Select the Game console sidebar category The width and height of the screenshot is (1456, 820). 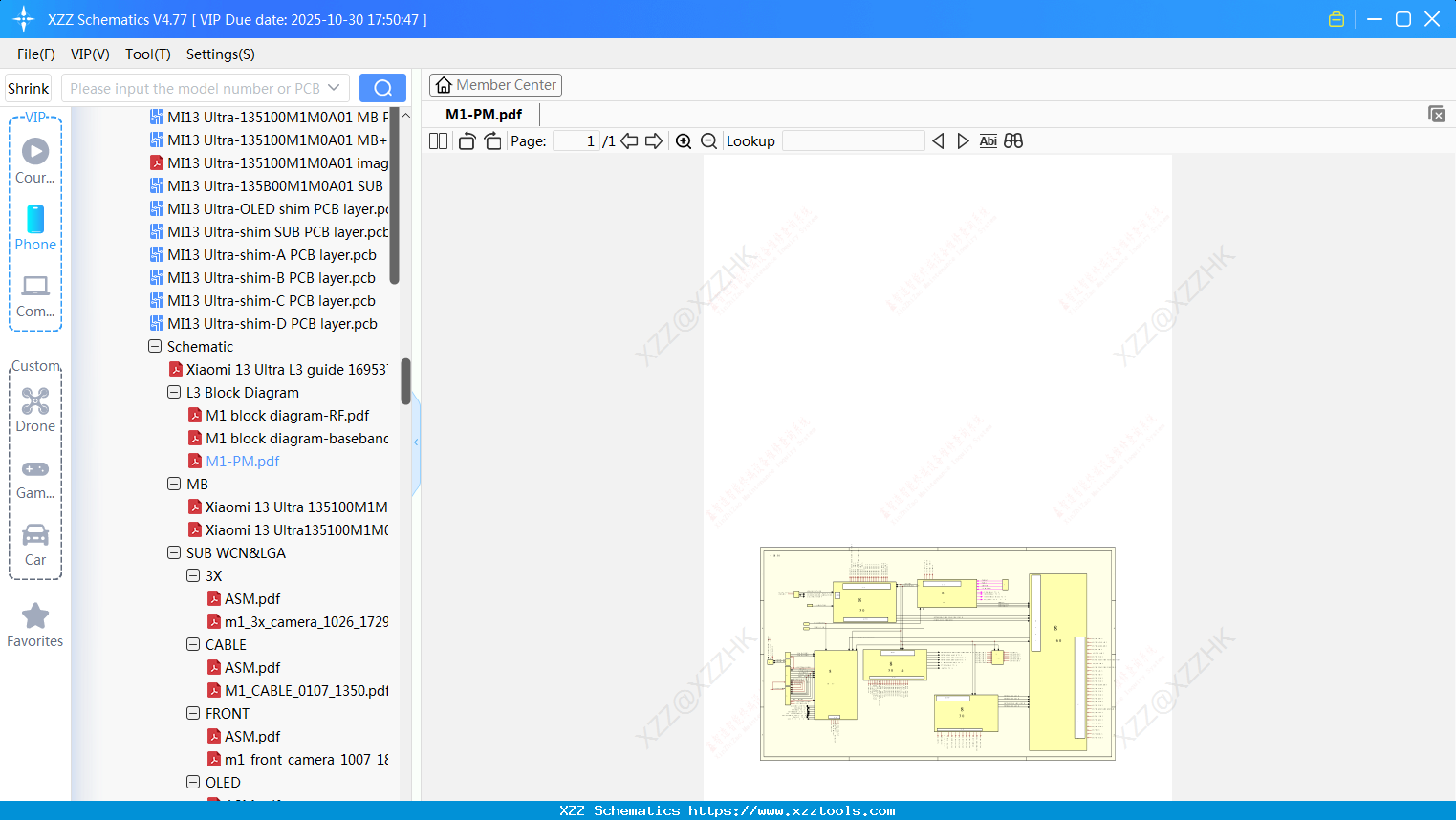point(35,478)
